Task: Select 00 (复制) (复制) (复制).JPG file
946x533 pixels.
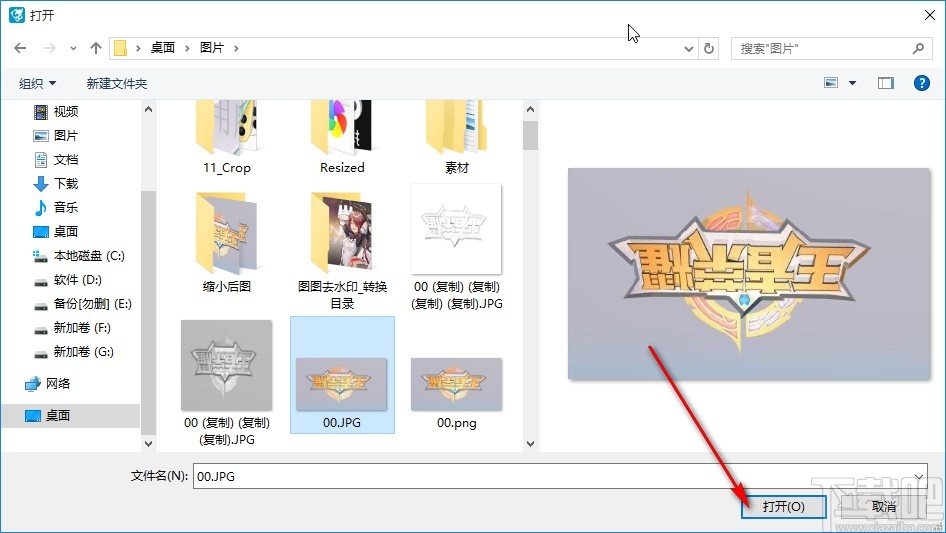Action: tap(226, 383)
